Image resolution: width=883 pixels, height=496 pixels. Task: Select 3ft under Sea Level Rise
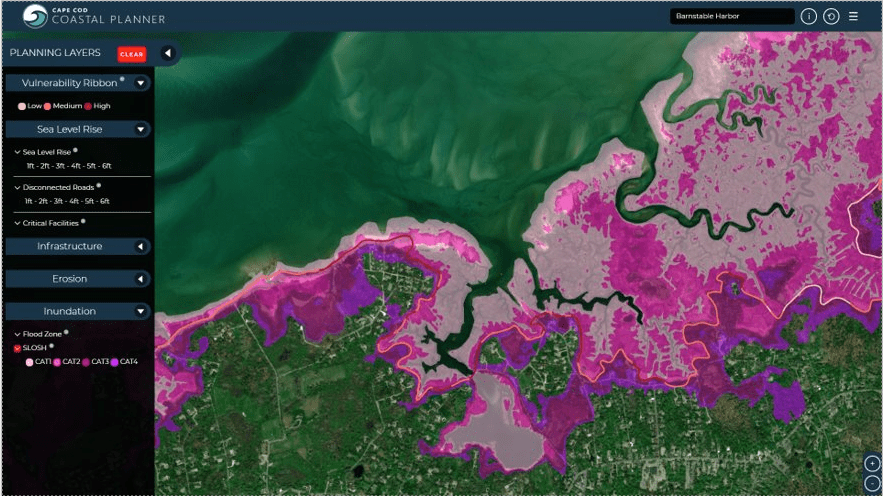pyautogui.click(x=61, y=166)
